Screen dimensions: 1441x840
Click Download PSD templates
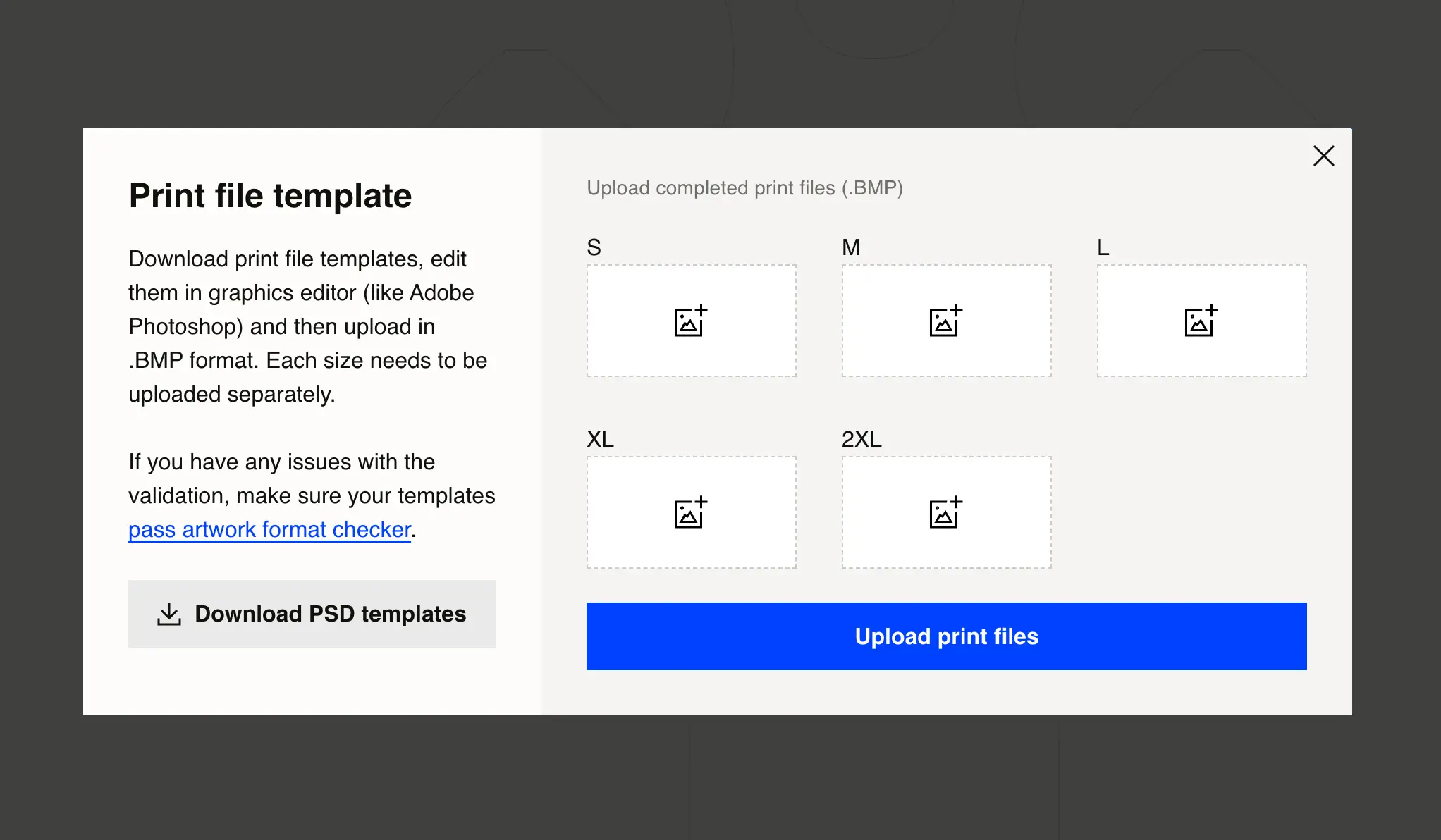pos(312,614)
